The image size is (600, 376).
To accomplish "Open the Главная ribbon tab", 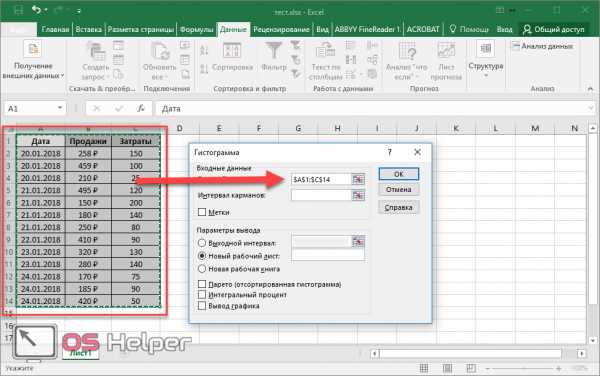I will pyautogui.click(x=55, y=29).
